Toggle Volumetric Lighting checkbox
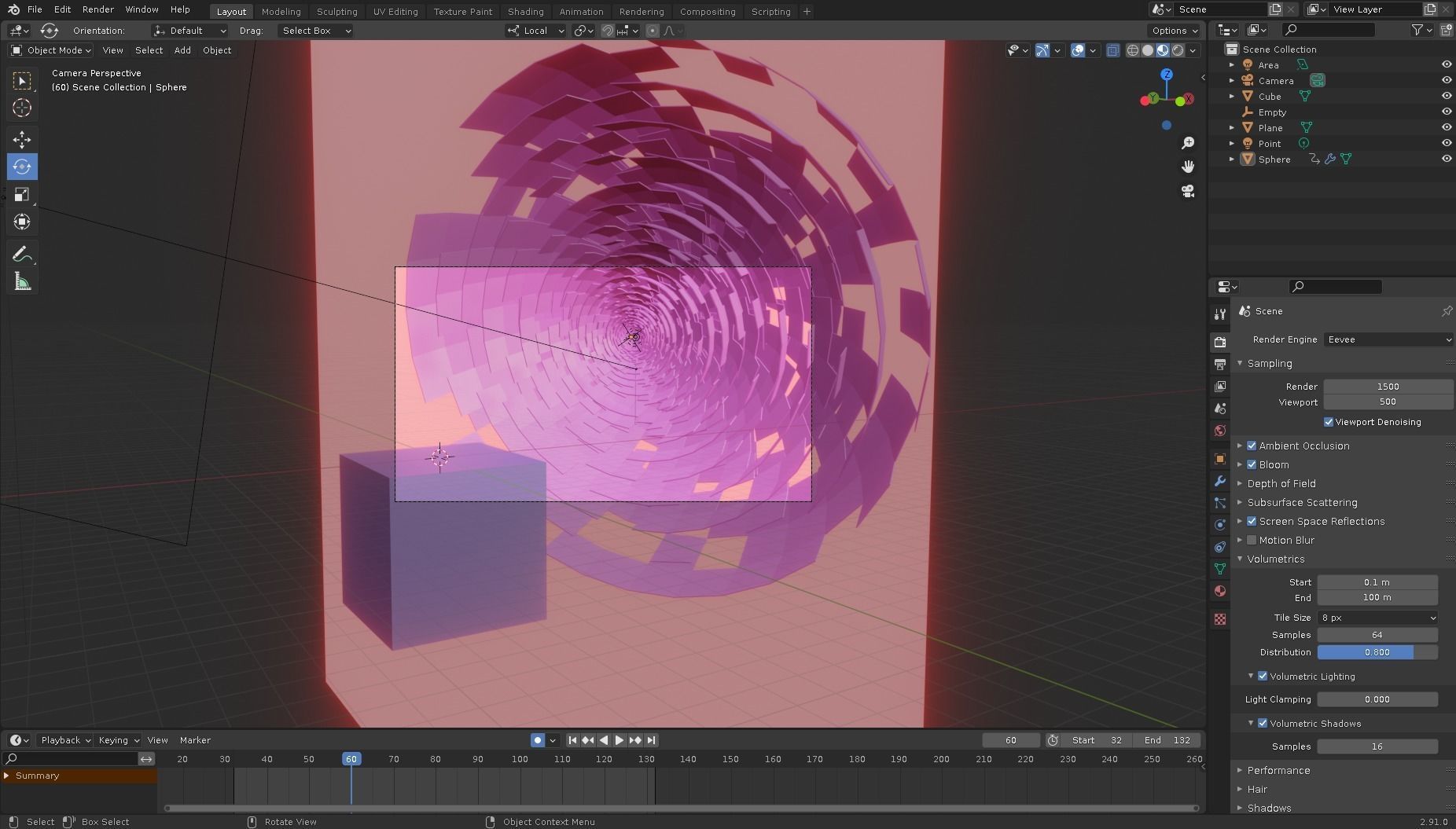This screenshot has width=1456, height=829. click(x=1263, y=676)
